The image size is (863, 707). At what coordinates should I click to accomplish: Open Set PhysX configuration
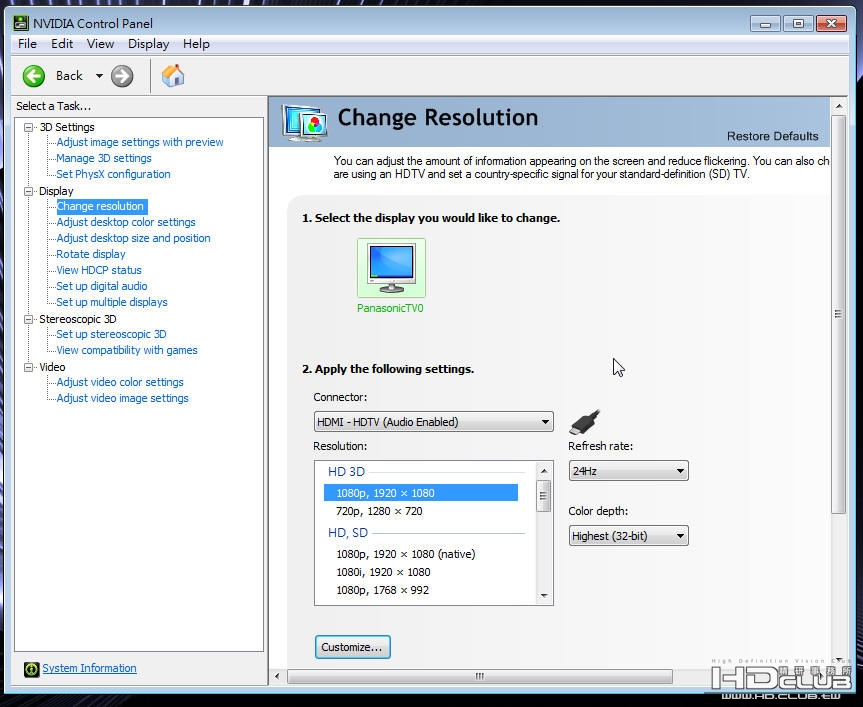[x=113, y=174]
